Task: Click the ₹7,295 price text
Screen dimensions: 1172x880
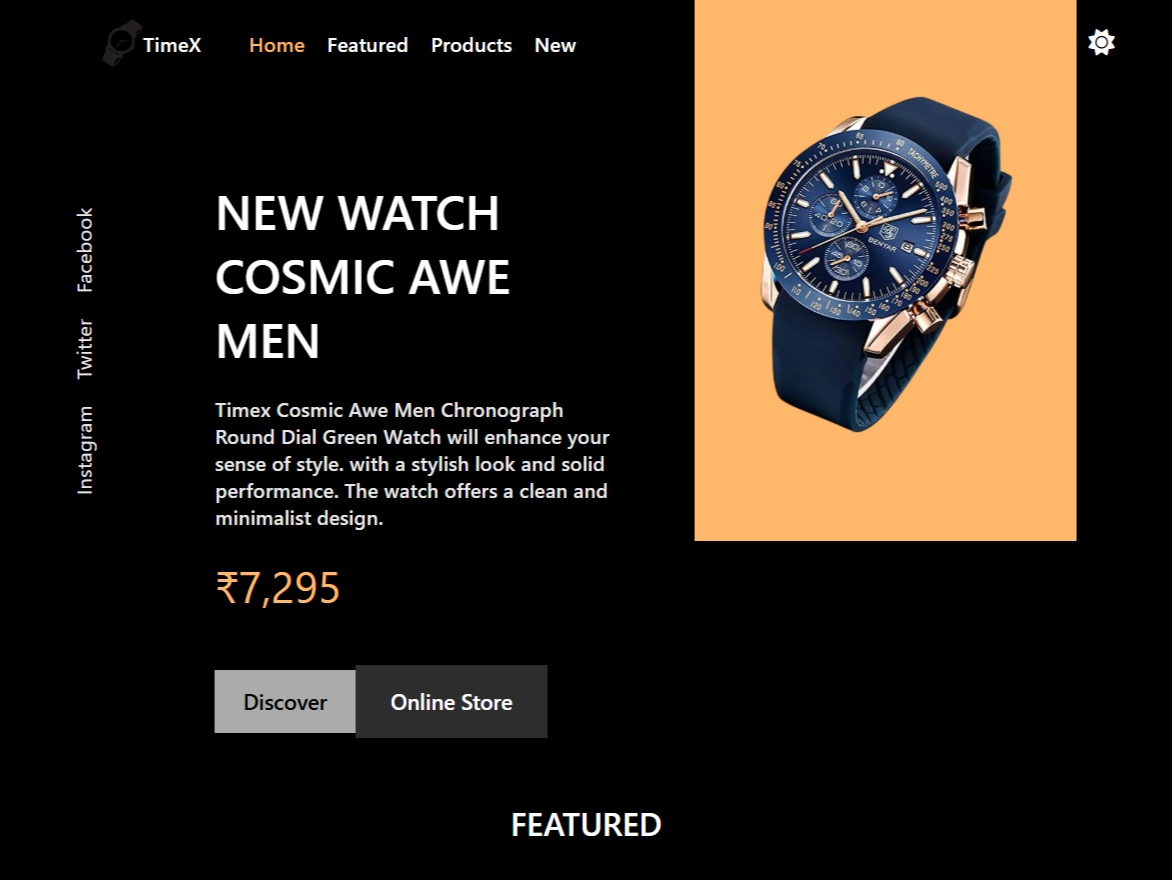Action: [277, 588]
